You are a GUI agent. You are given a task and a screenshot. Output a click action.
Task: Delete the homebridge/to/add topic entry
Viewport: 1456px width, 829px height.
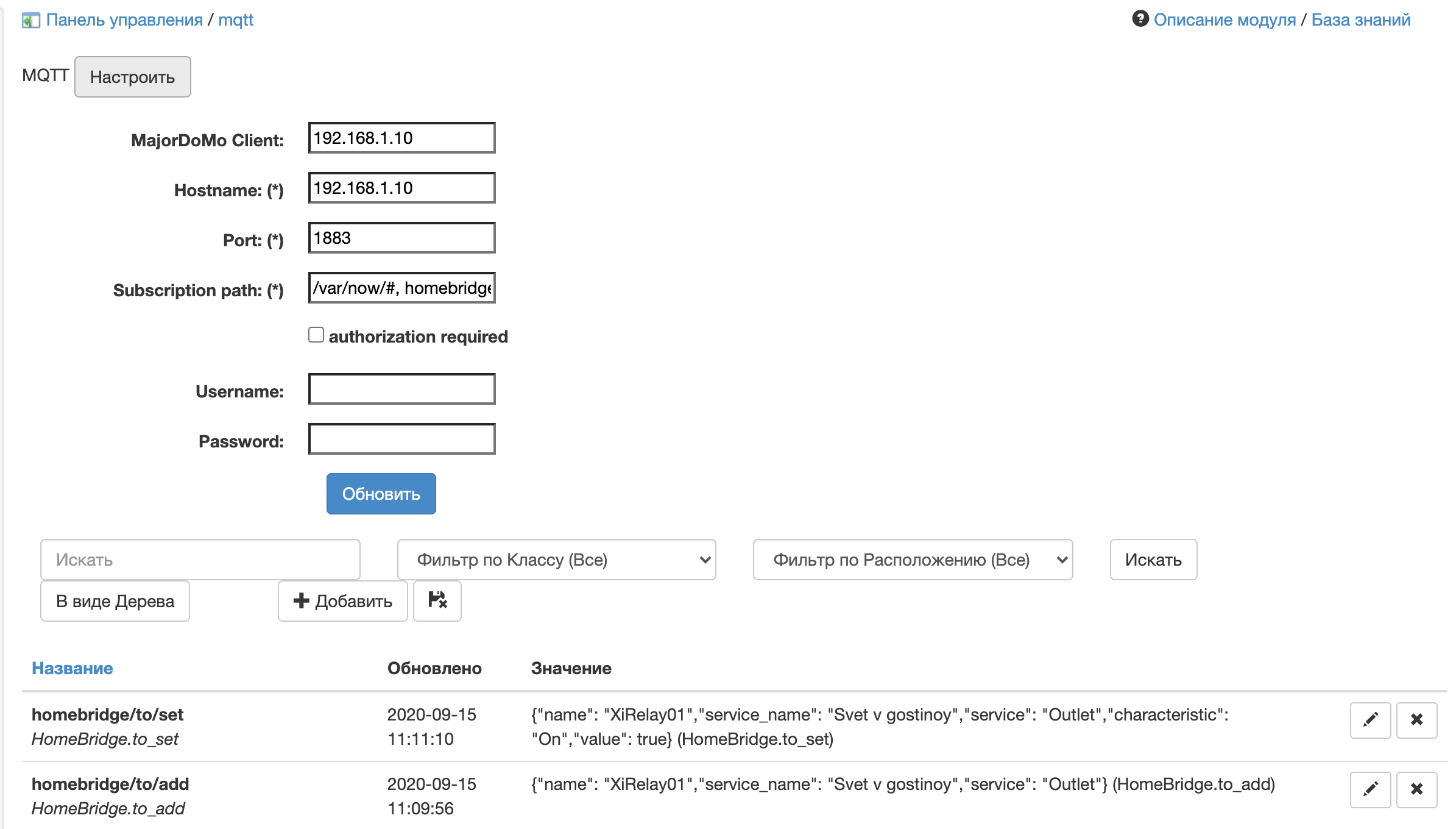[x=1416, y=789]
